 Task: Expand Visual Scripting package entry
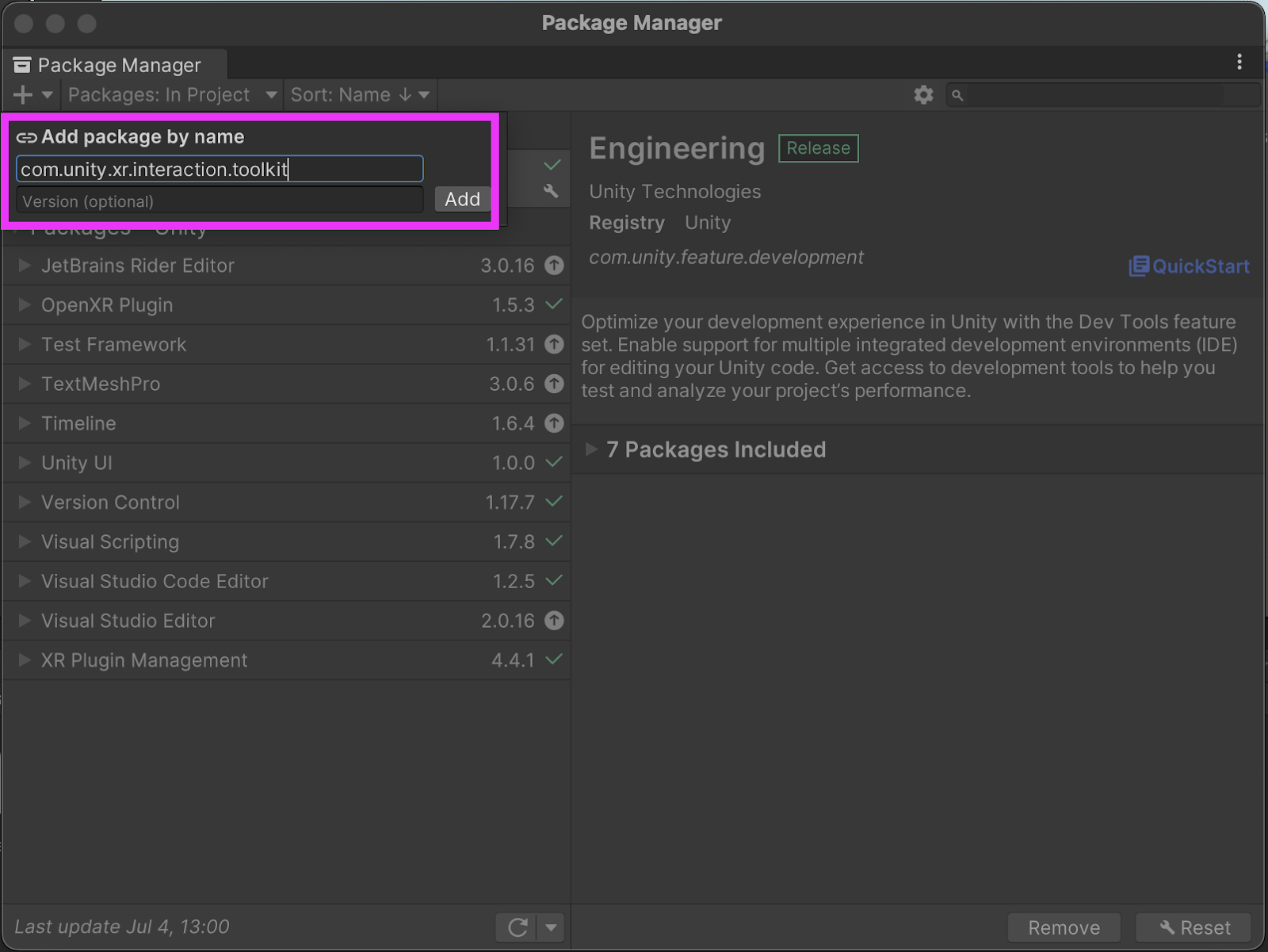click(x=25, y=541)
